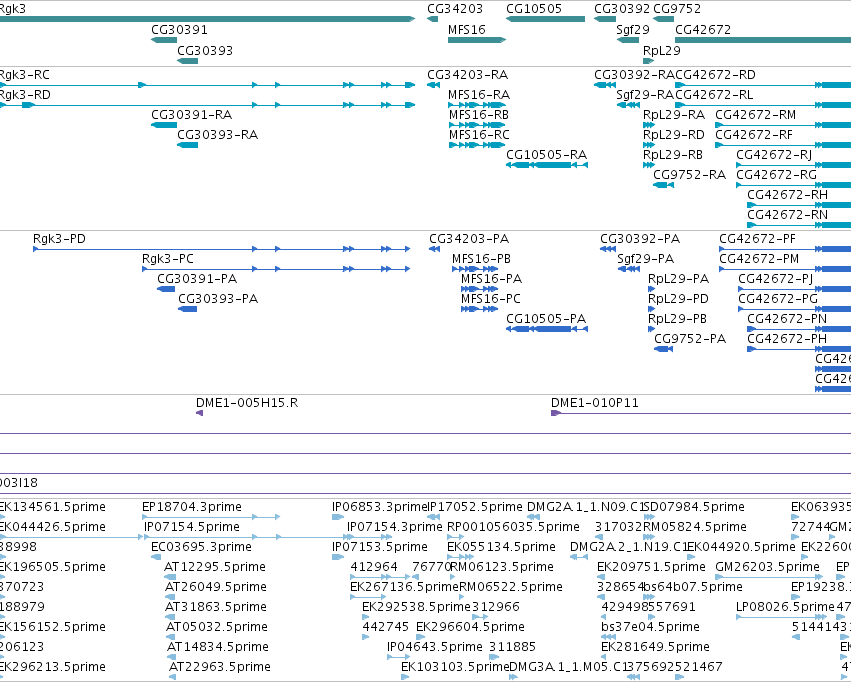Image resolution: width=851 pixels, height=682 pixels.
Task: Click the CG34203 gene label
Action: point(455,9)
